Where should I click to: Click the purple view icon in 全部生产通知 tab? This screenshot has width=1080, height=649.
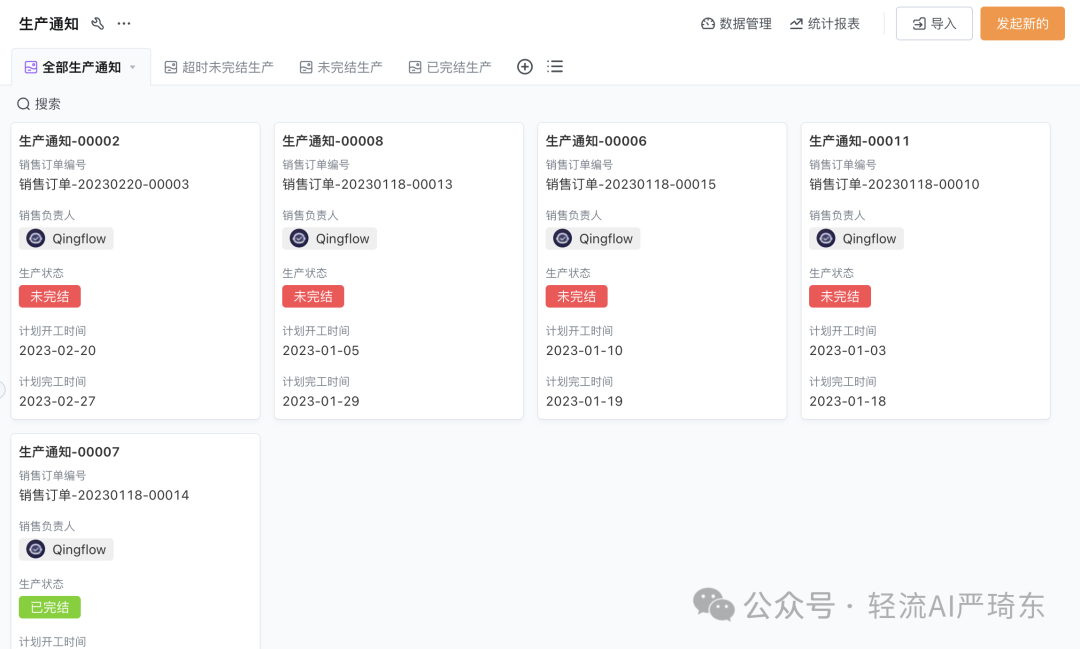pyautogui.click(x=31, y=65)
